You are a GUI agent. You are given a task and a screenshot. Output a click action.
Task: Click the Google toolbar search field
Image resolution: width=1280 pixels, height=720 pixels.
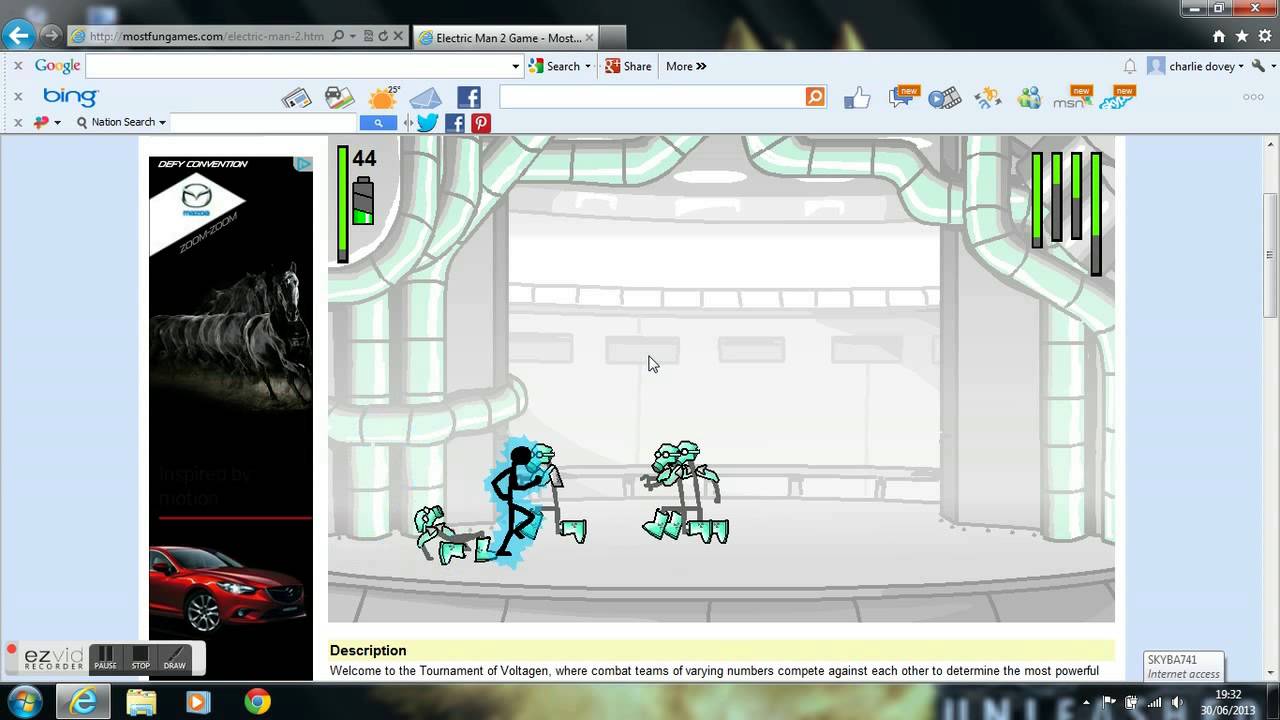pyautogui.click(x=297, y=66)
